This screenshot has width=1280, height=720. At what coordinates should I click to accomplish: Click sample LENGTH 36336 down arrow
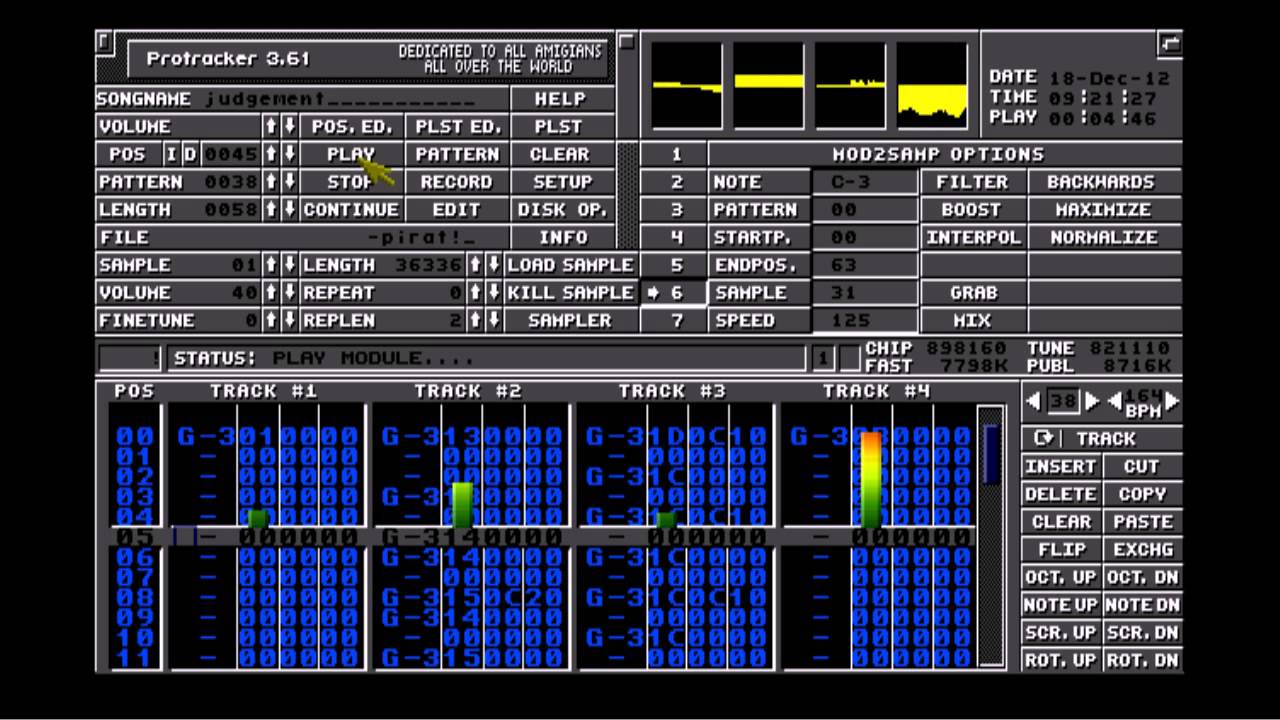pyautogui.click(x=493, y=265)
